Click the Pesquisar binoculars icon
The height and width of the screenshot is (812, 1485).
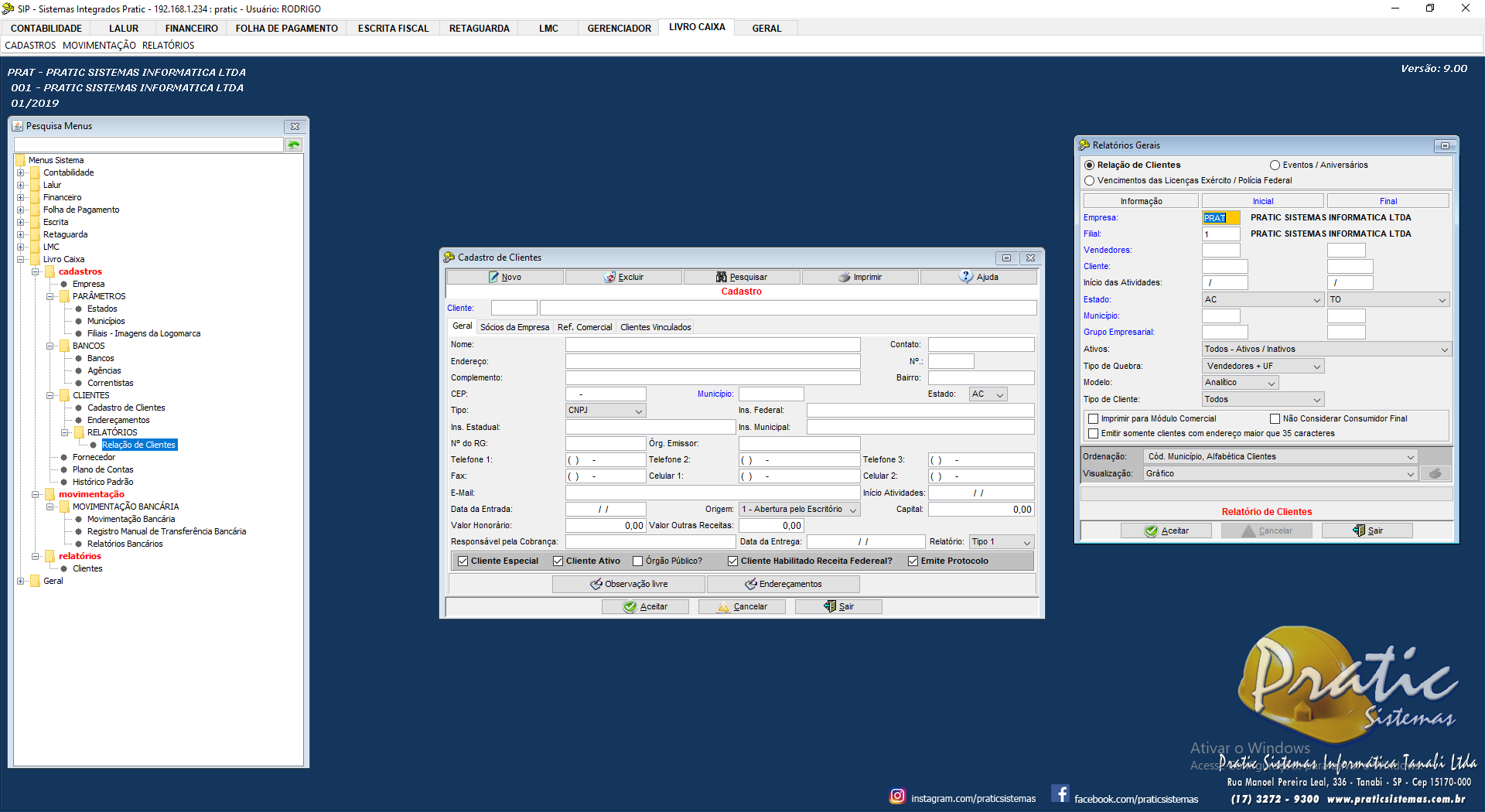721,277
